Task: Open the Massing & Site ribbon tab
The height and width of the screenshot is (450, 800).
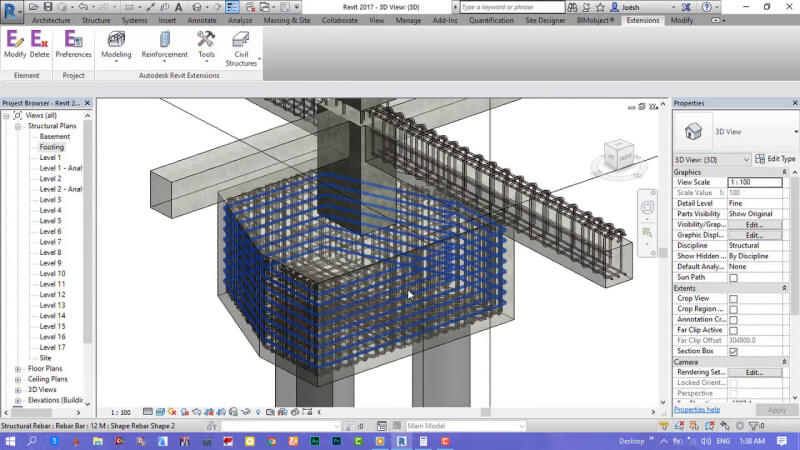Action: [287, 20]
